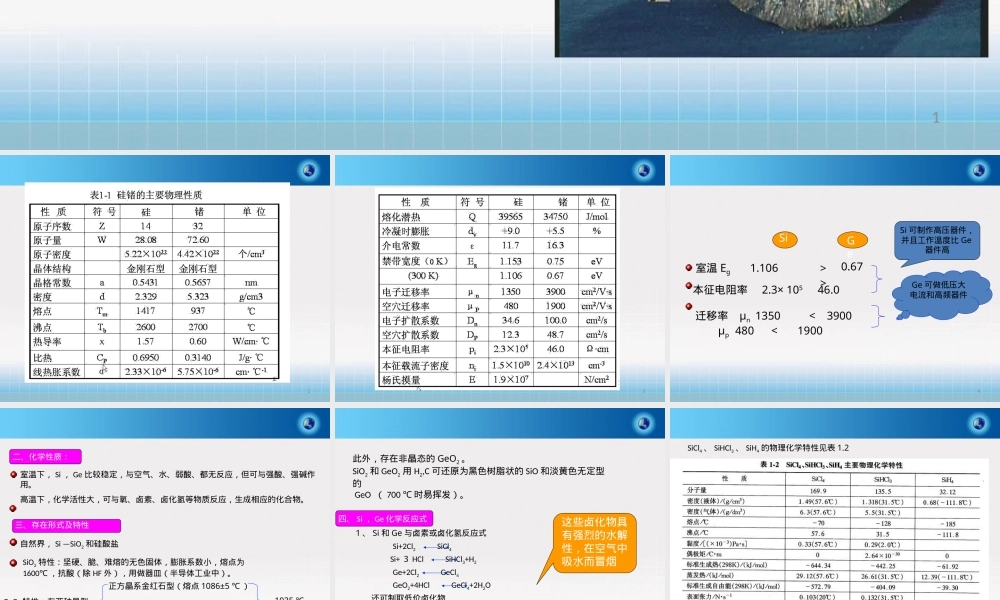
Task: Click the text '正方晶系金红石型（熔点 1086±5 ℃）'
Action: click(178, 586)
